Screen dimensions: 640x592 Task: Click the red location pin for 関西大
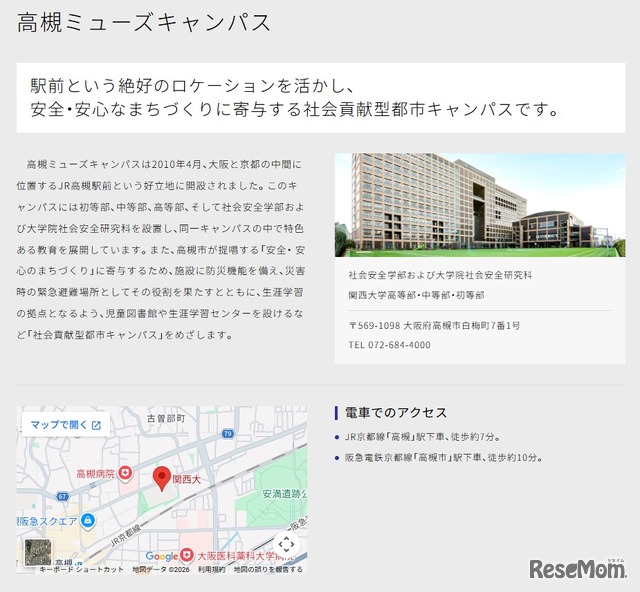[x=162, y=478]
